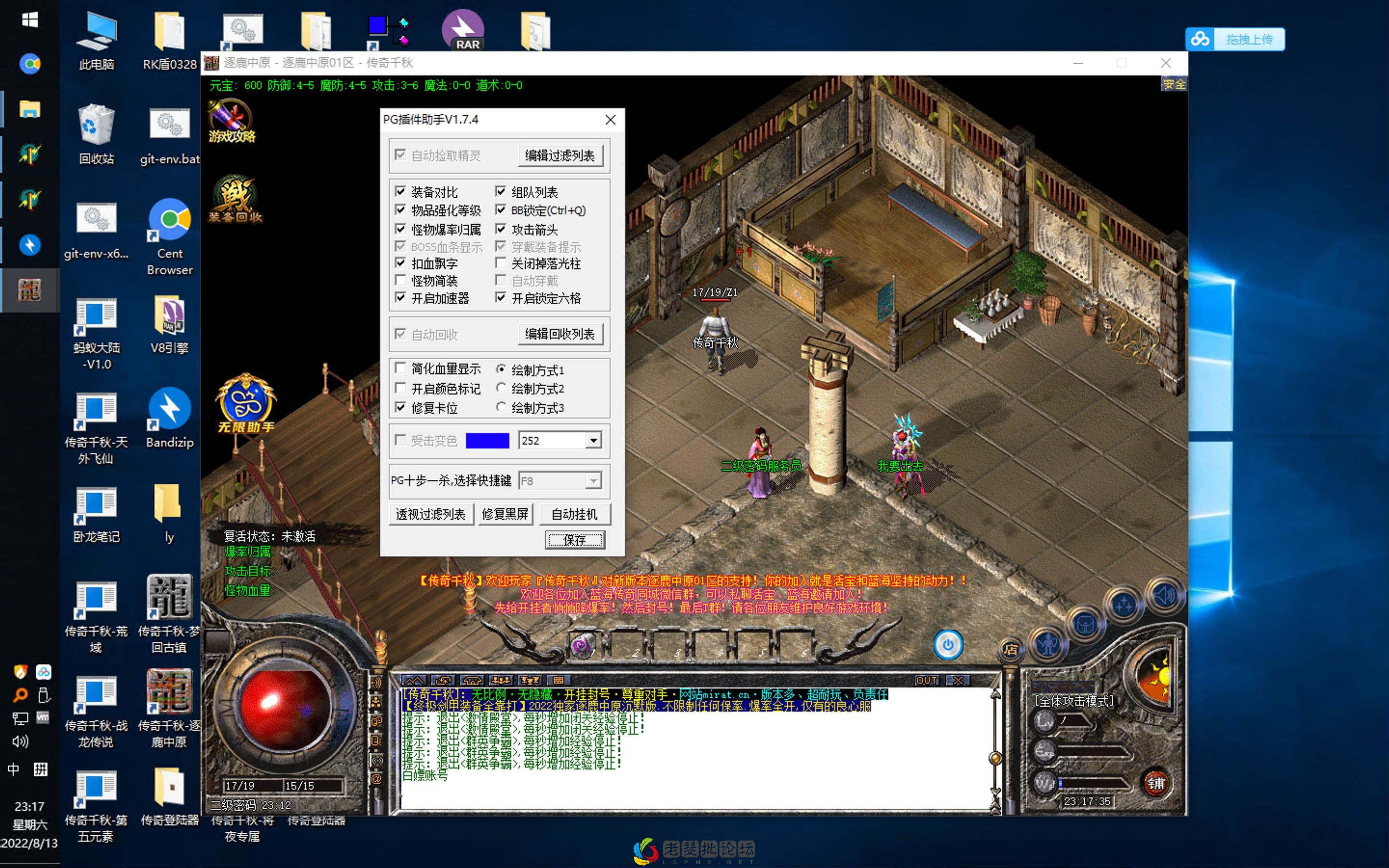Screen dimensions: 1389x868
Task: Open the 252 color value dropdown
Action: [594, 440]
